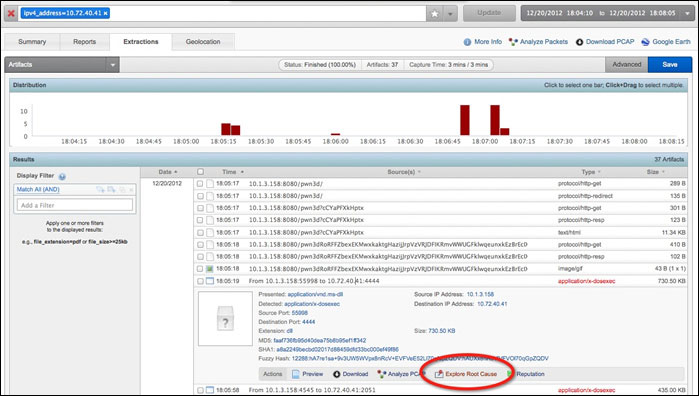Check the image/gif row checkbox

coord(200,269)
